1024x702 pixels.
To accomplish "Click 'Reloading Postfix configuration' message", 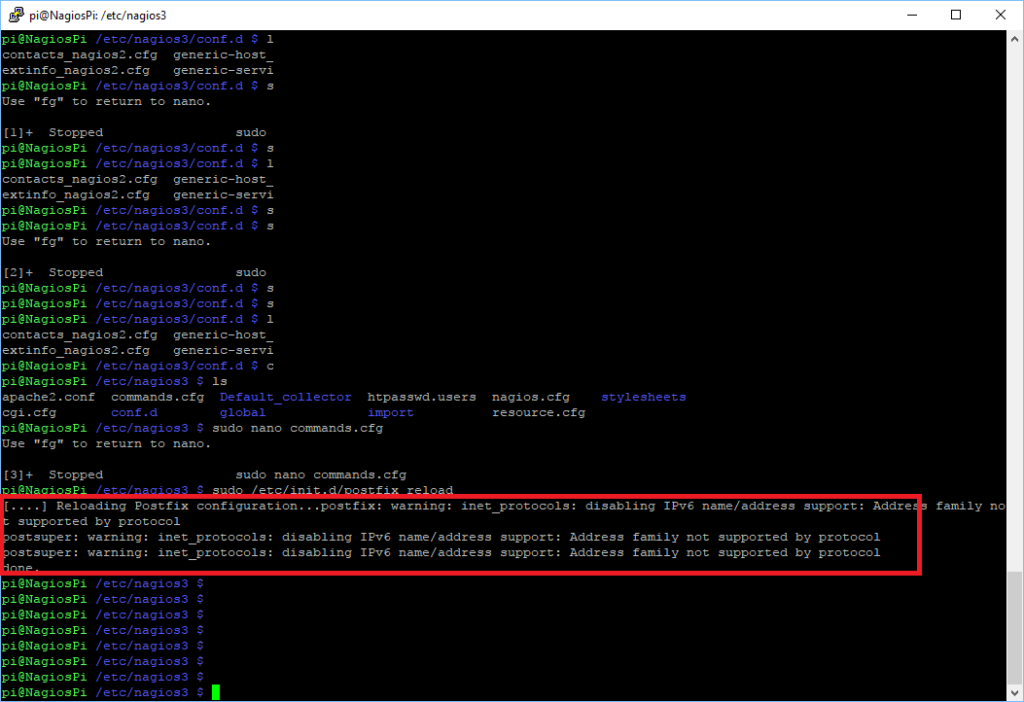I will pos(186,506).
